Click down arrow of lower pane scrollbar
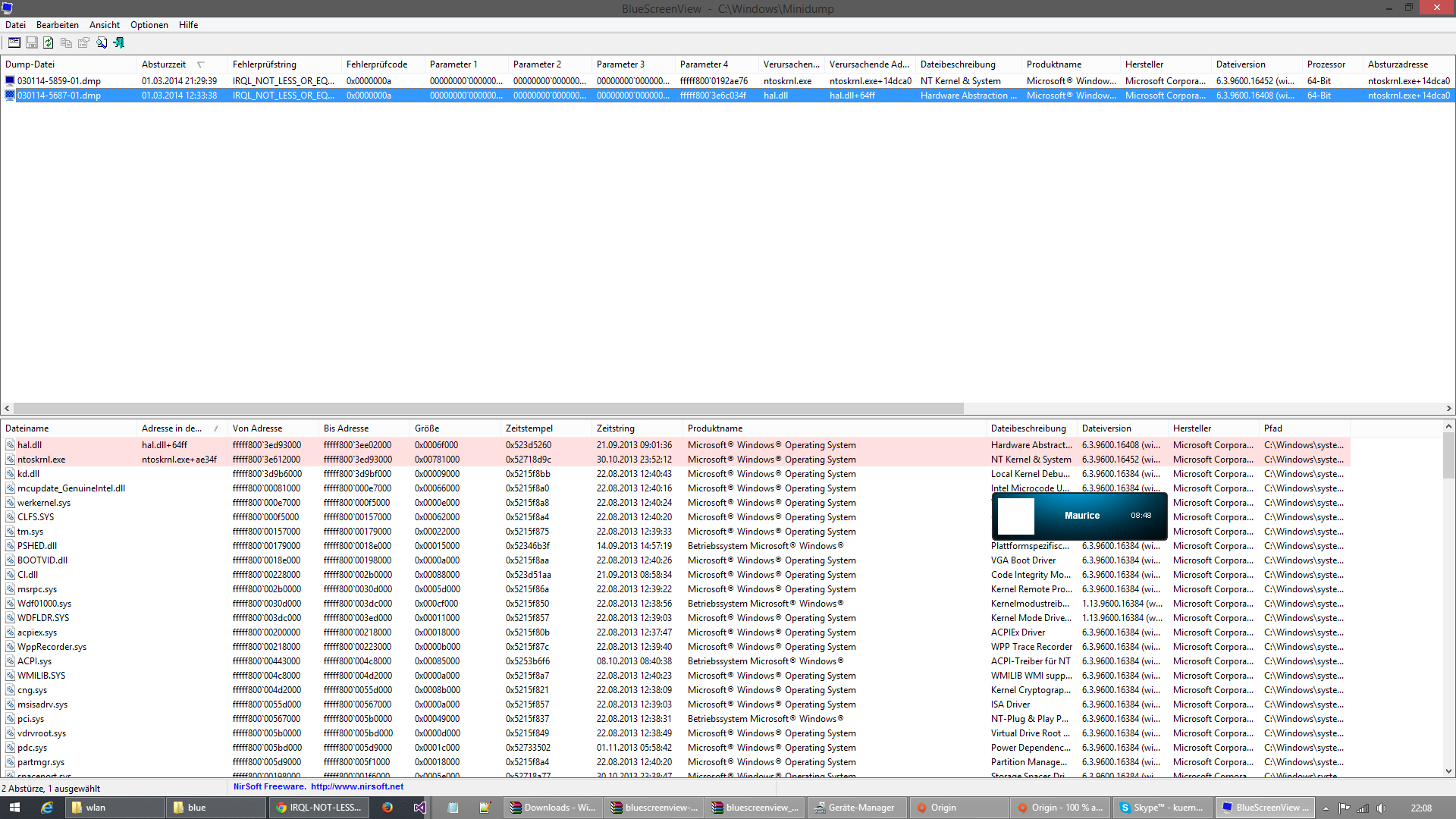This screenshot has height=819, width=1456. (x=1448, y=771)
